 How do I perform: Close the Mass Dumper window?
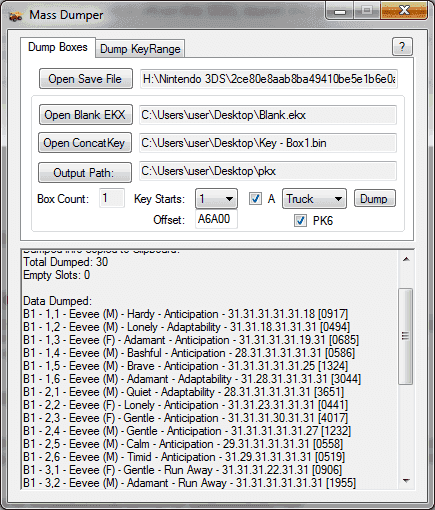[x=404, y=11]
